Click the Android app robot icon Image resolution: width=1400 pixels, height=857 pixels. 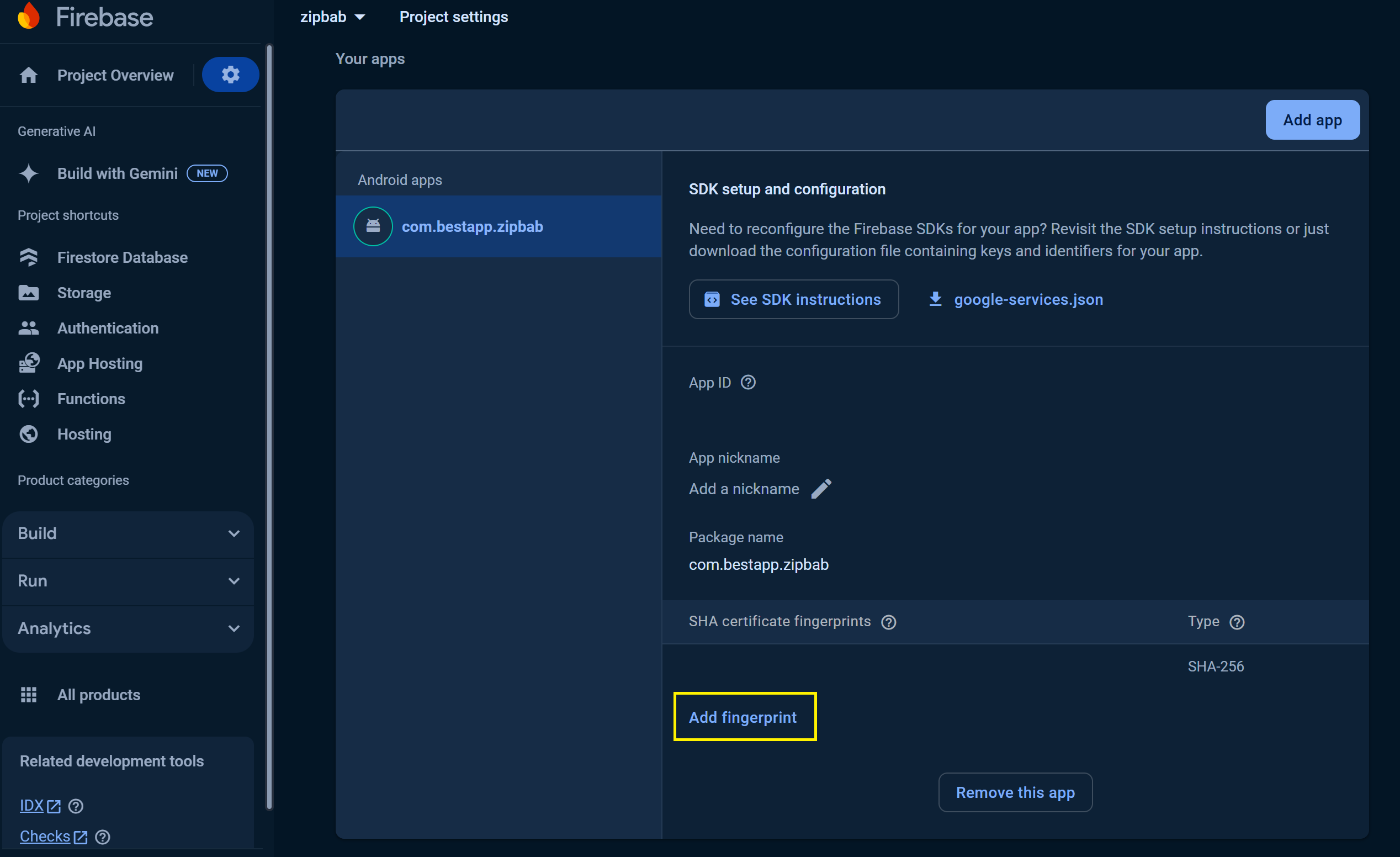[373, 226]
